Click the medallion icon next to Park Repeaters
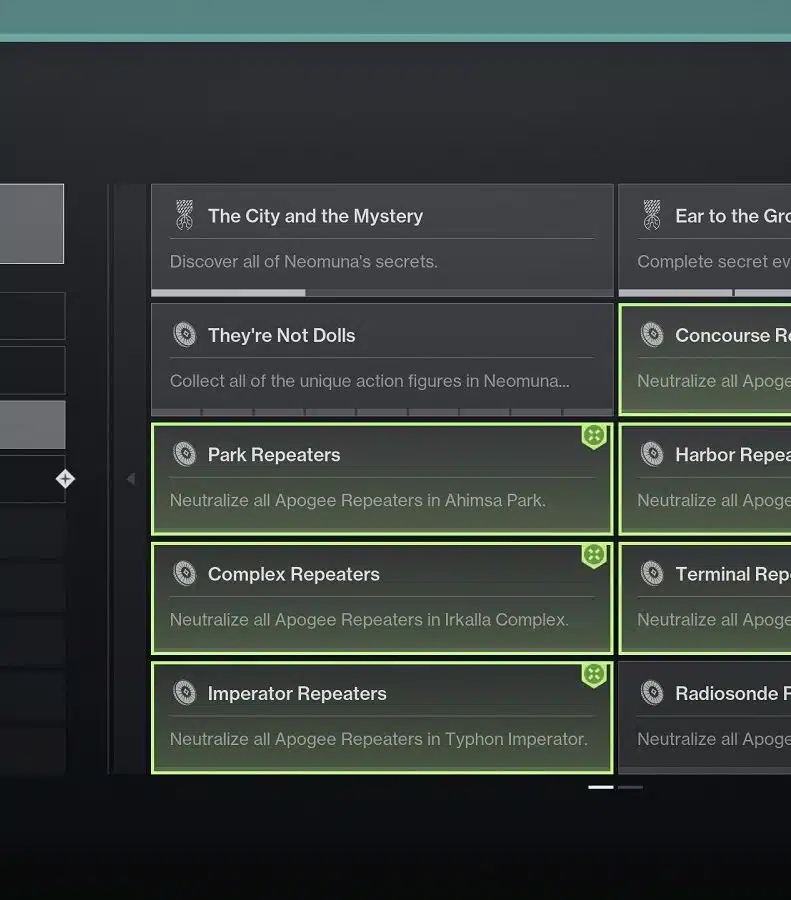This screenshot has height=900, width=791. 185,454
